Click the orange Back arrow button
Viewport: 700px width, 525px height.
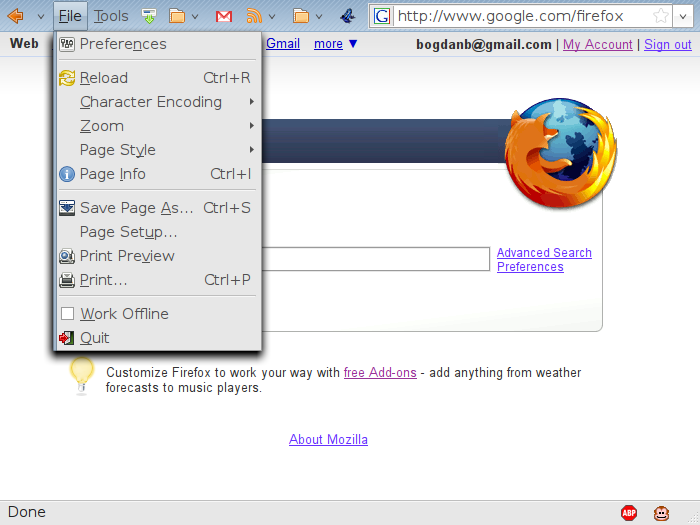[x=16, y=17]
